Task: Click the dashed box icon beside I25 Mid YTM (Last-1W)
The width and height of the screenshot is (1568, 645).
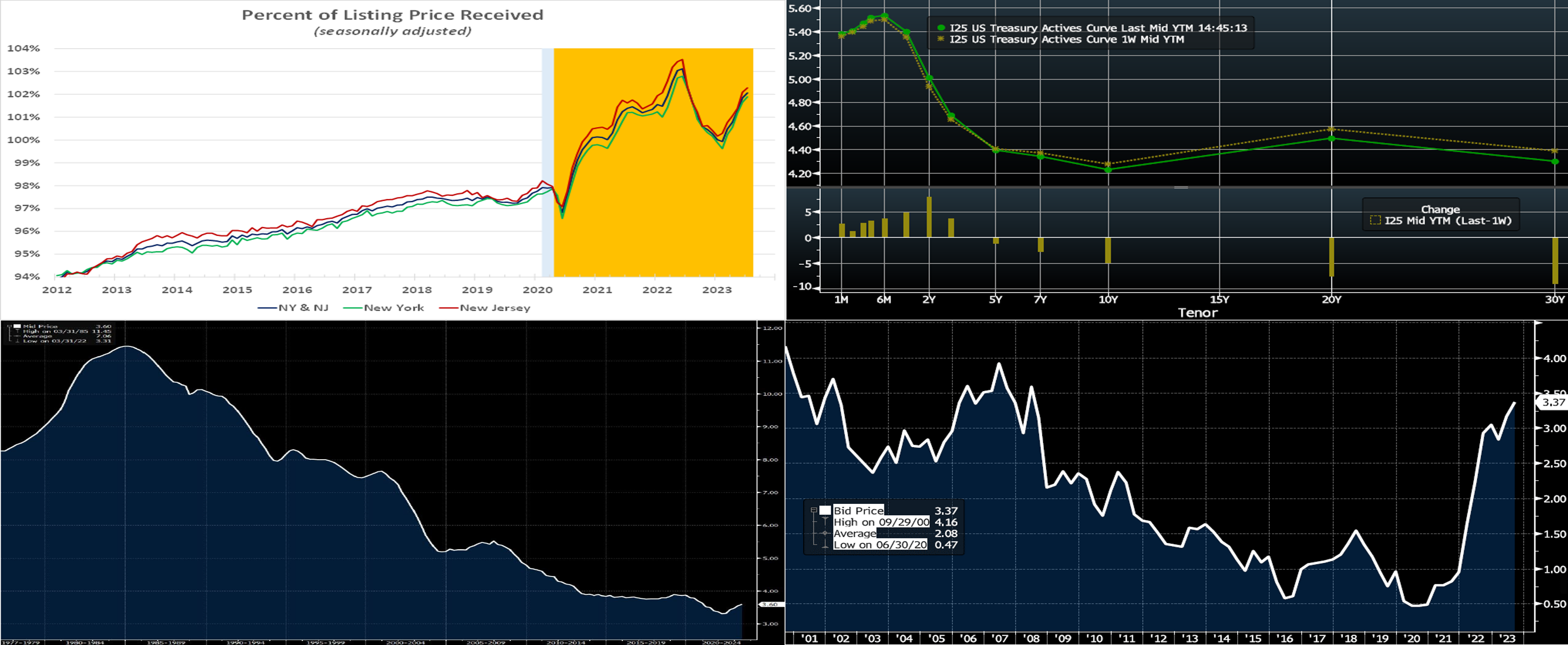Action: [x=1375, y=221]
